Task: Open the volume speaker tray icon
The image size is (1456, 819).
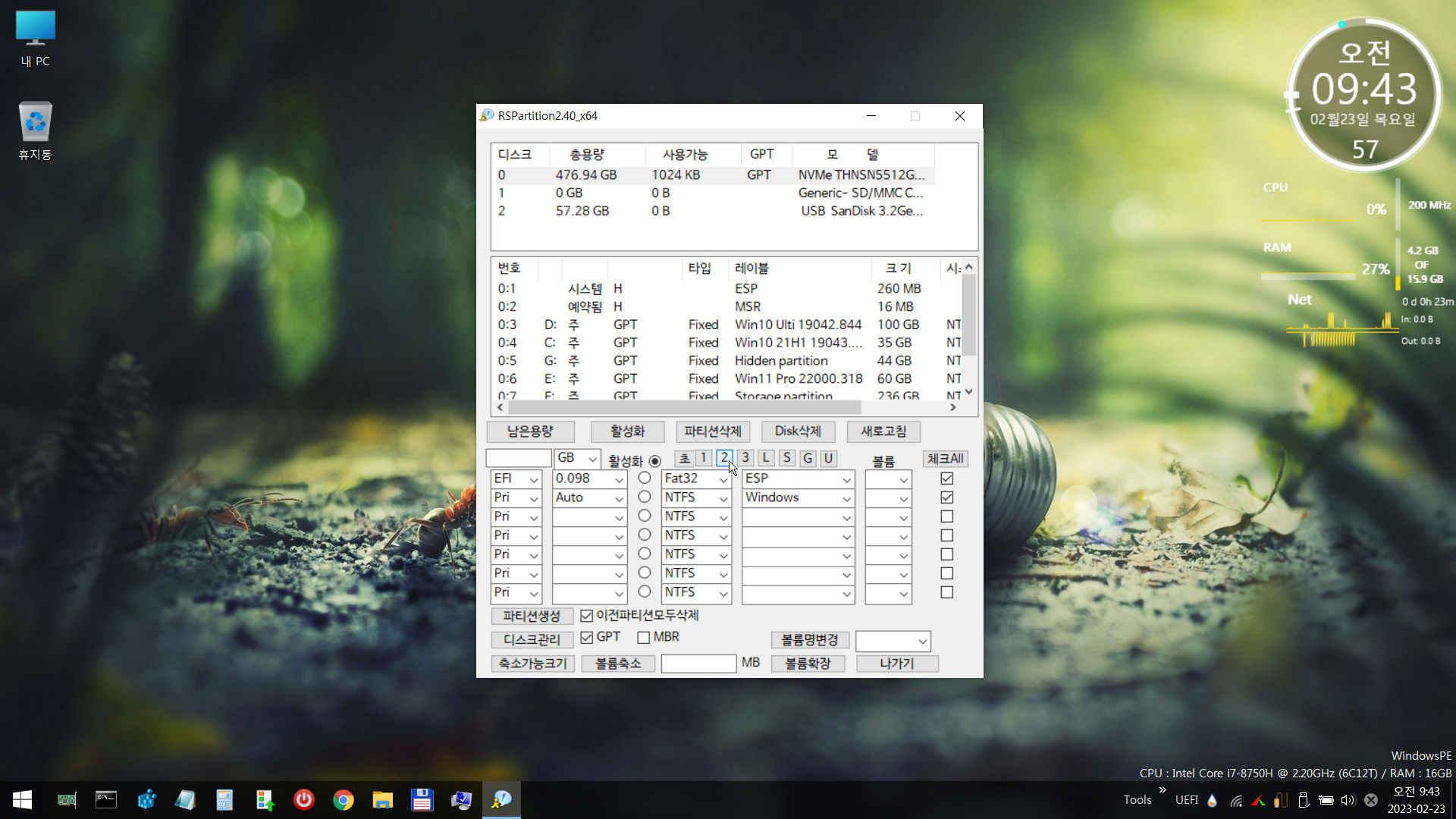Action: coord(1348,800)
